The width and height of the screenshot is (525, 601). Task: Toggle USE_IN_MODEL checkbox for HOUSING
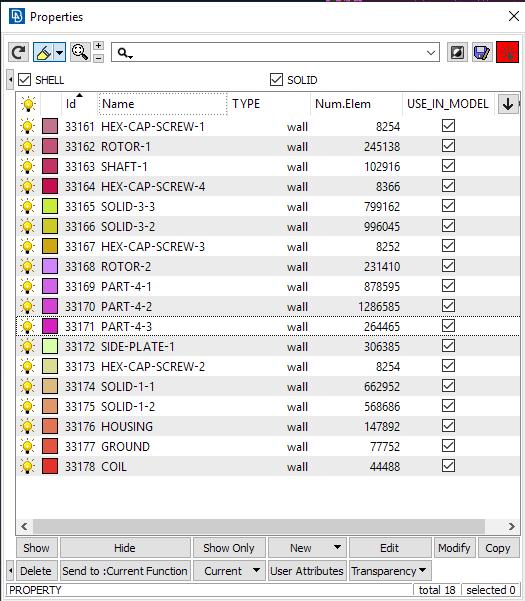point(448,426)
